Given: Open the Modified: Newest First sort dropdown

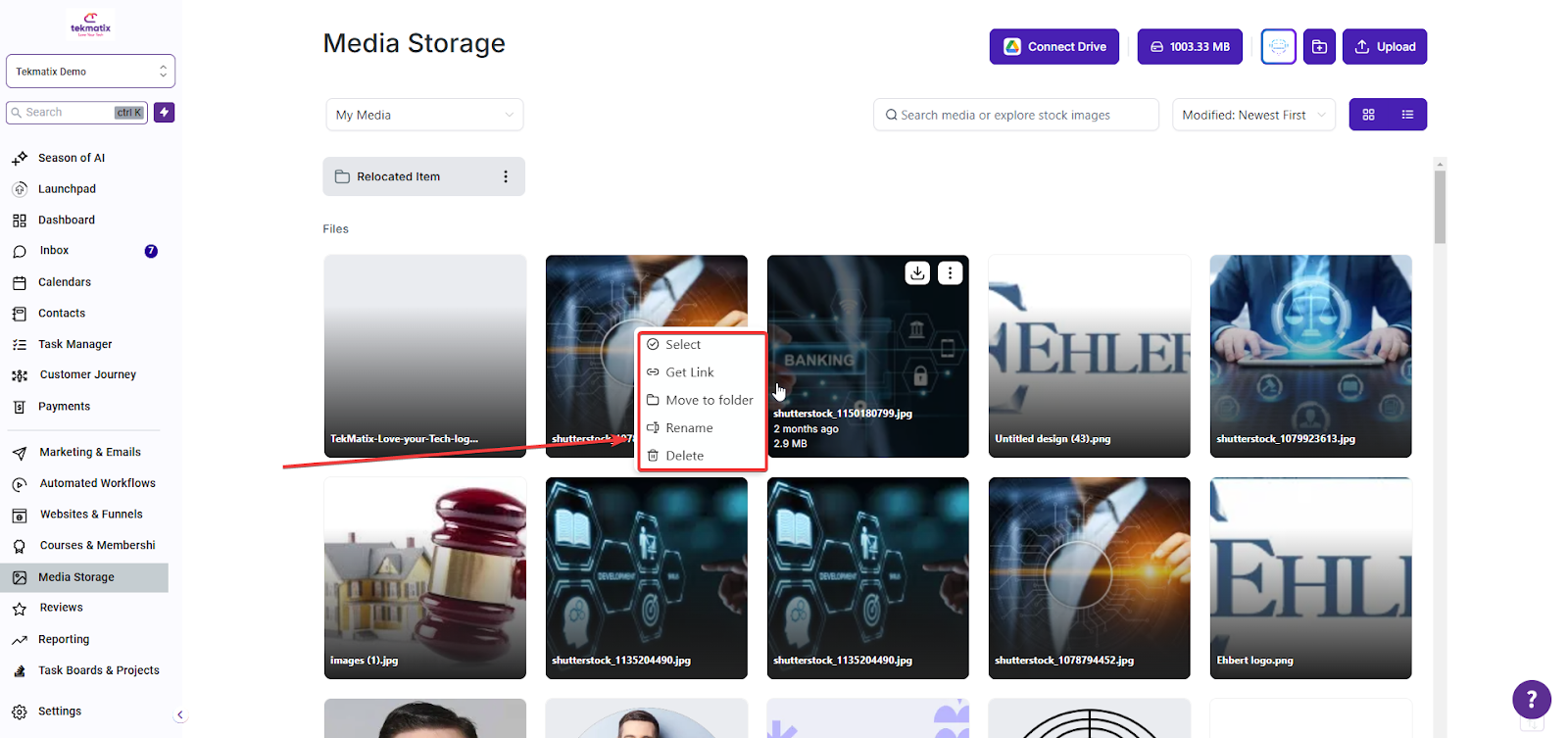Looking at the screenshot, I should click(x=1253, y=115).
